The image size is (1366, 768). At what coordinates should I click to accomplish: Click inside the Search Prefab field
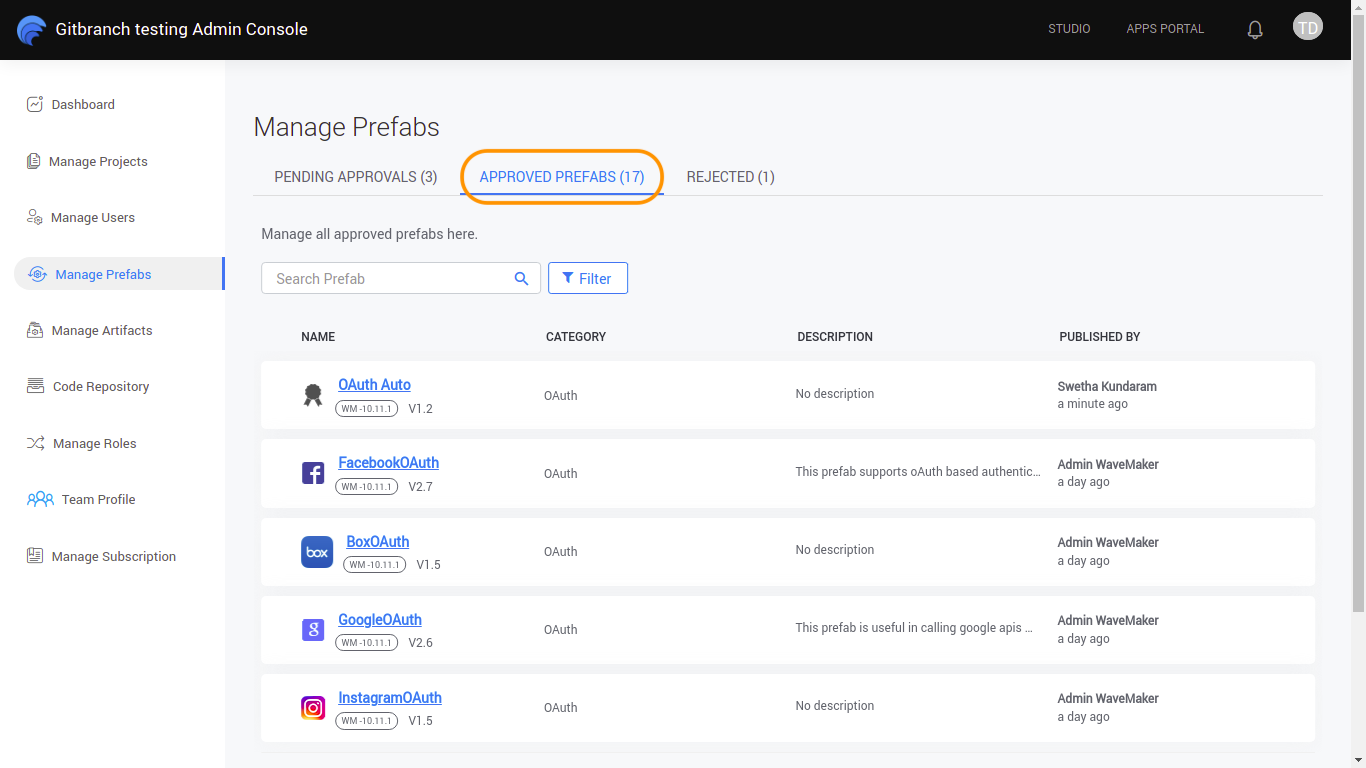(385, 279)
